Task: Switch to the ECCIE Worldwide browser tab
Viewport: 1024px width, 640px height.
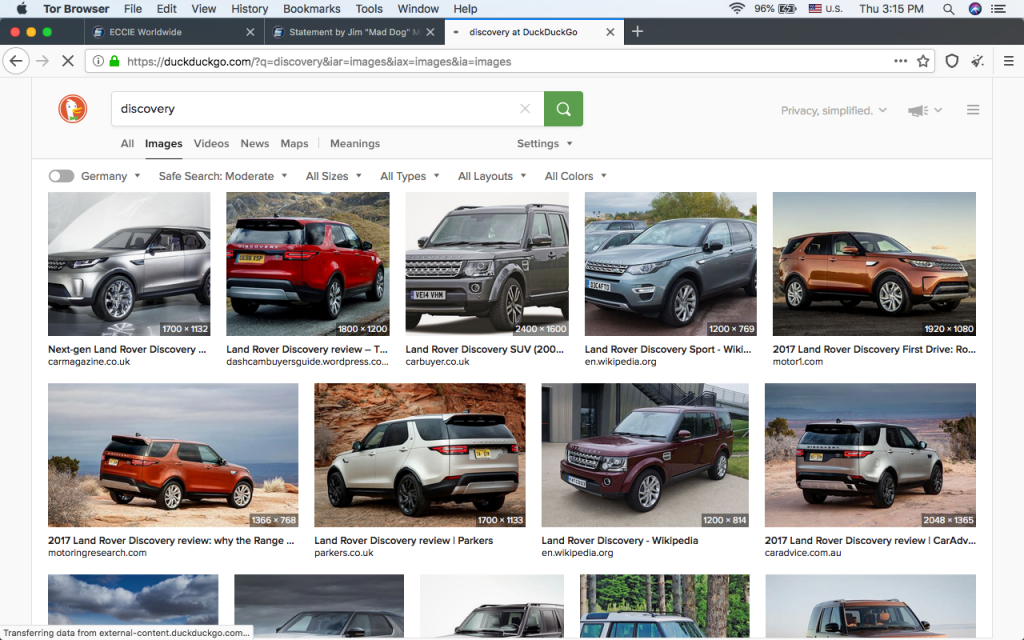Action: tap(174, 32)
